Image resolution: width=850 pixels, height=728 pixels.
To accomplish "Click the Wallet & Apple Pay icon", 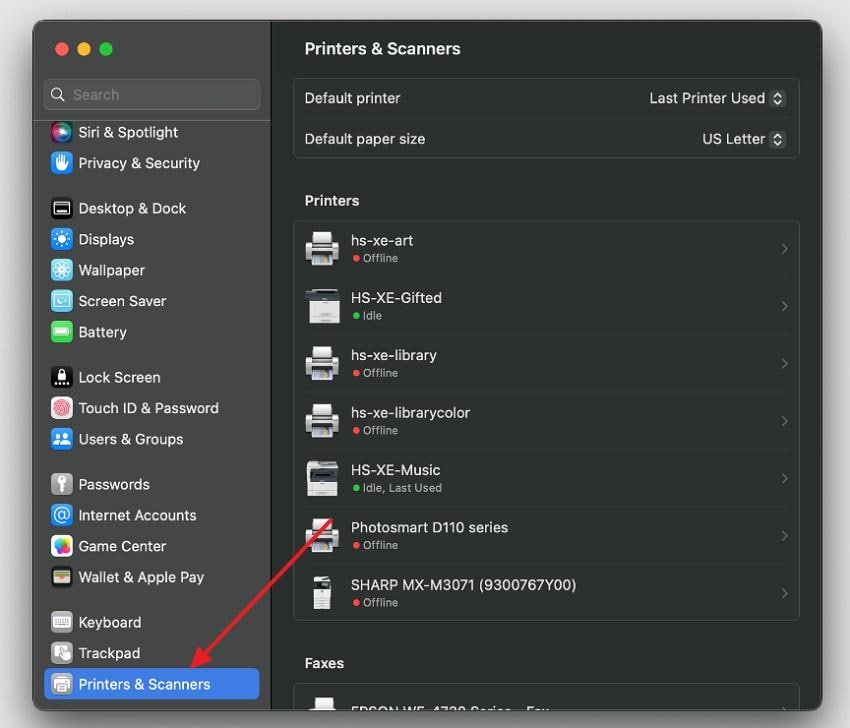I will (x=61, y=577).
